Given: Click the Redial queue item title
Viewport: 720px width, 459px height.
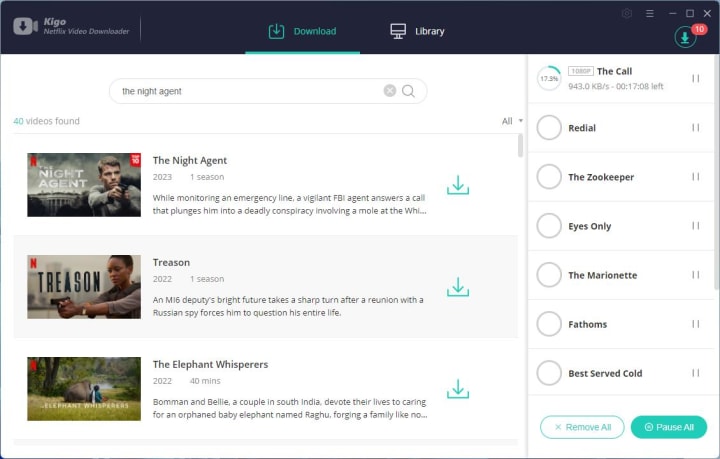Looking at the screenshot, I should tap(582, 128).
